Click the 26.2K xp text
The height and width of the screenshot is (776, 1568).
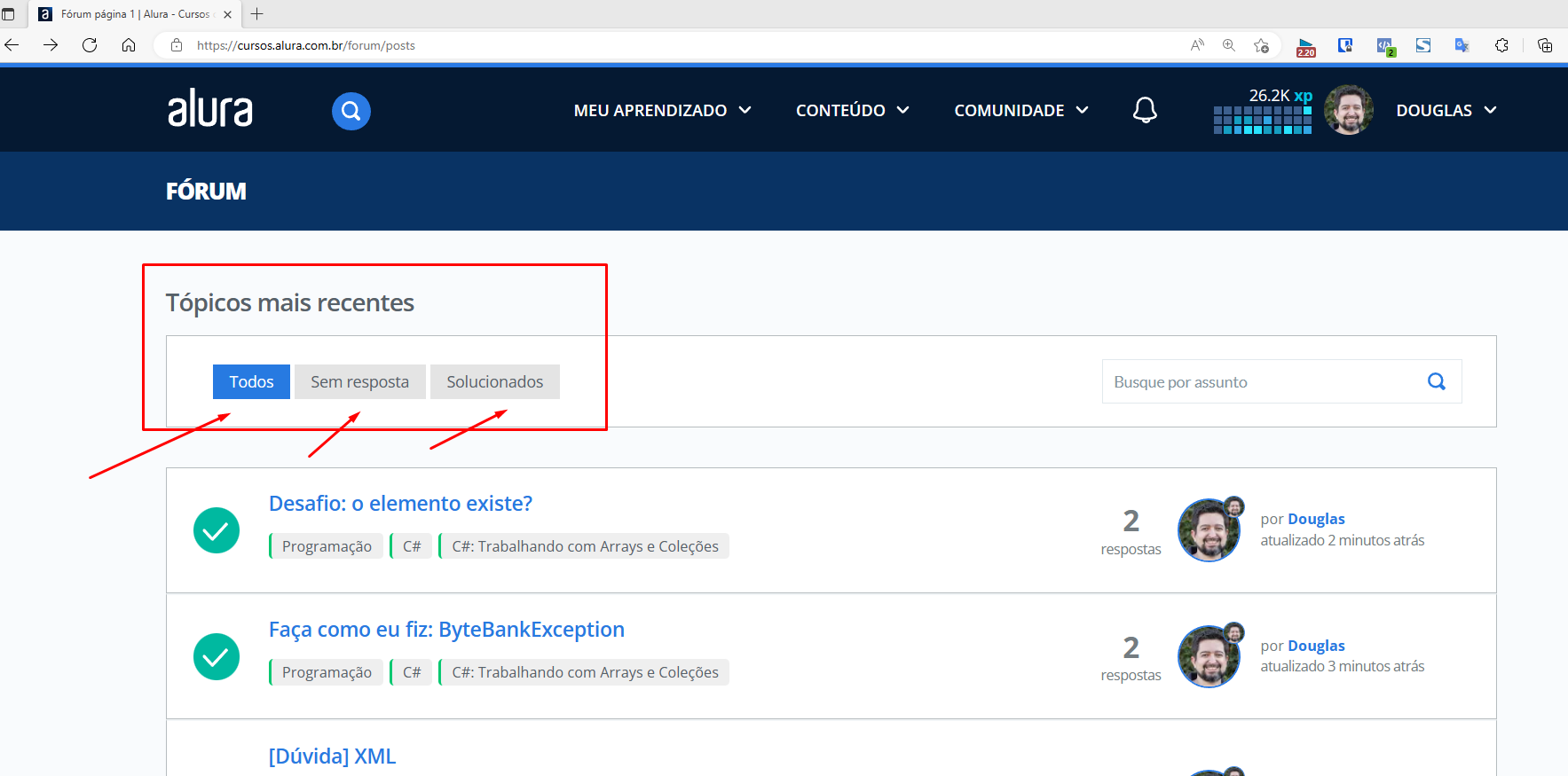1280,95
